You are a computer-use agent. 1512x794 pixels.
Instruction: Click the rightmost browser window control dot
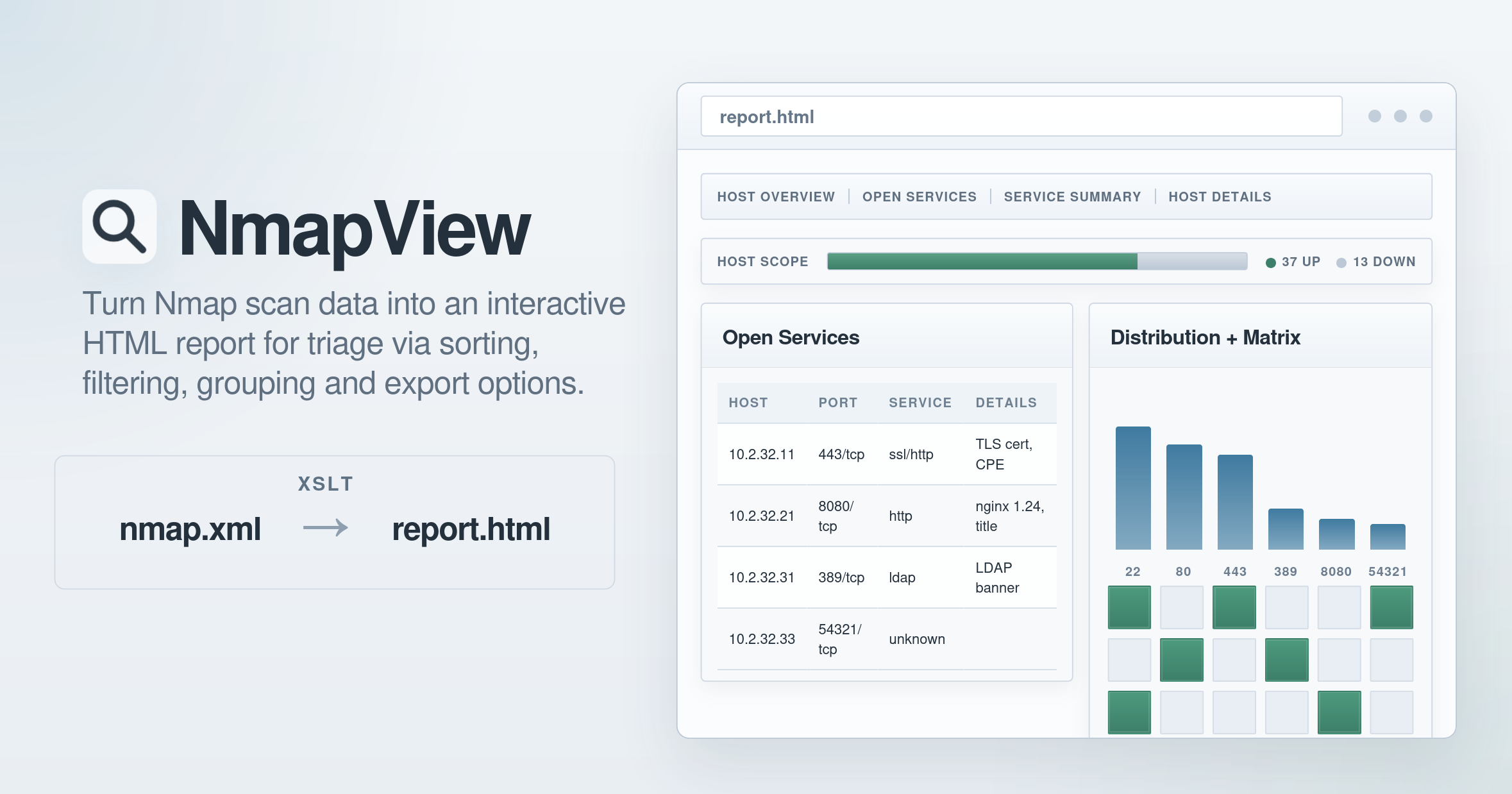[1427, 116]
